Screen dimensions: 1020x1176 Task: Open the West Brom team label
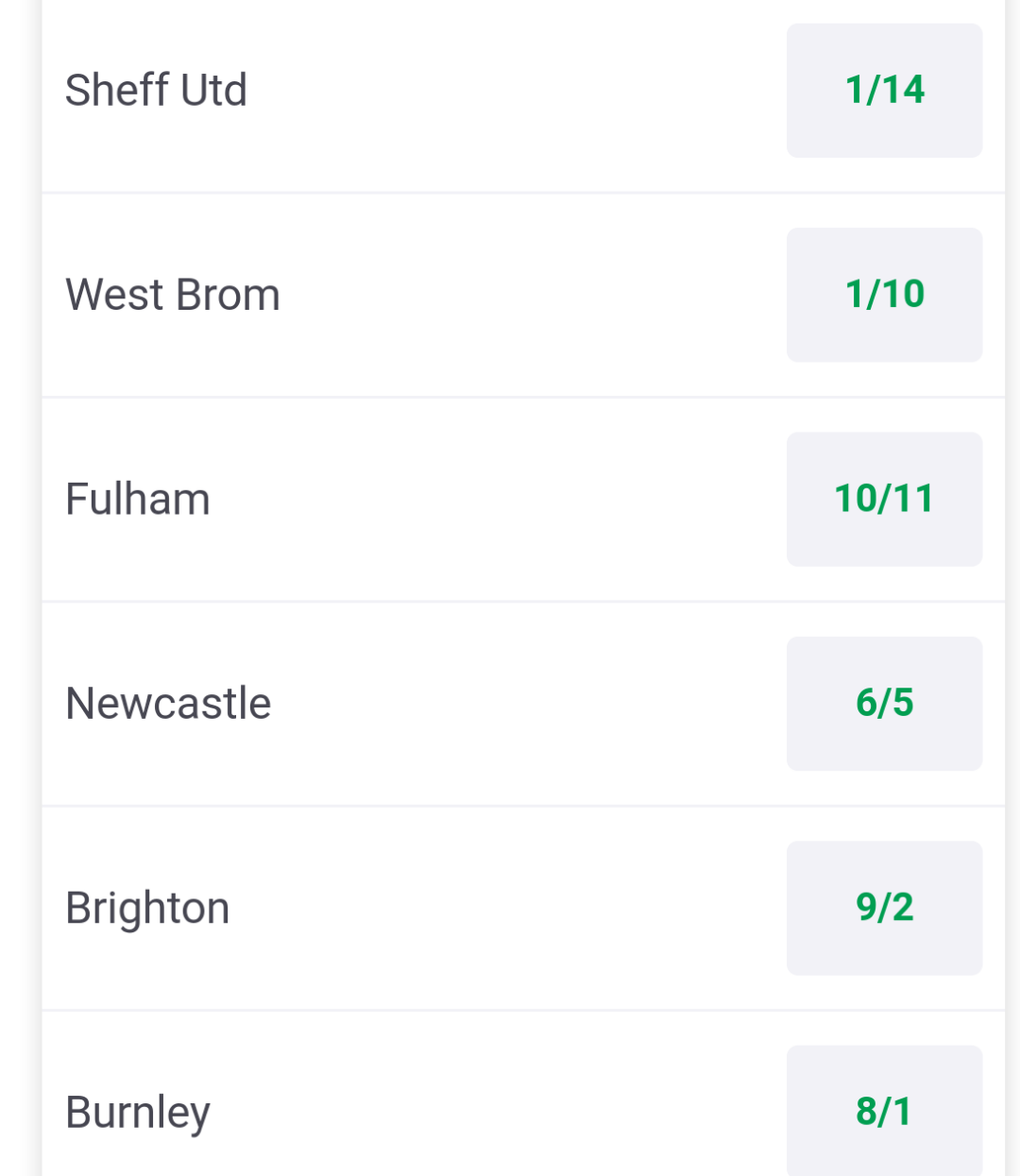pos(173,295)
